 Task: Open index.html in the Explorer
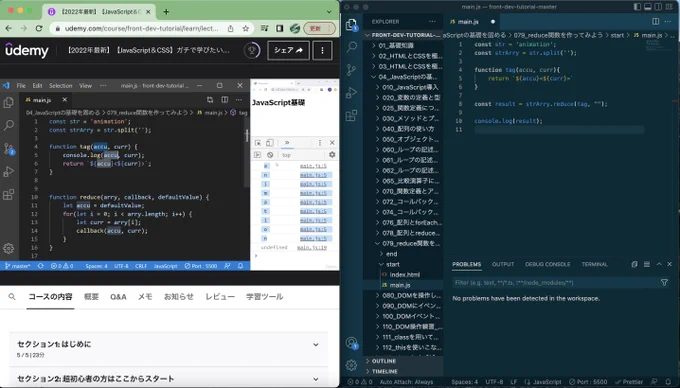pos(404,274)
